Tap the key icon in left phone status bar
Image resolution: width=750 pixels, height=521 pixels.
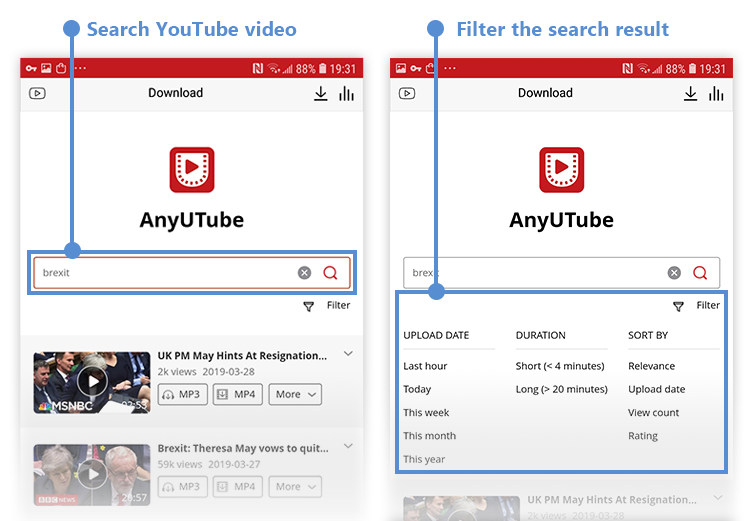[31, 68]
